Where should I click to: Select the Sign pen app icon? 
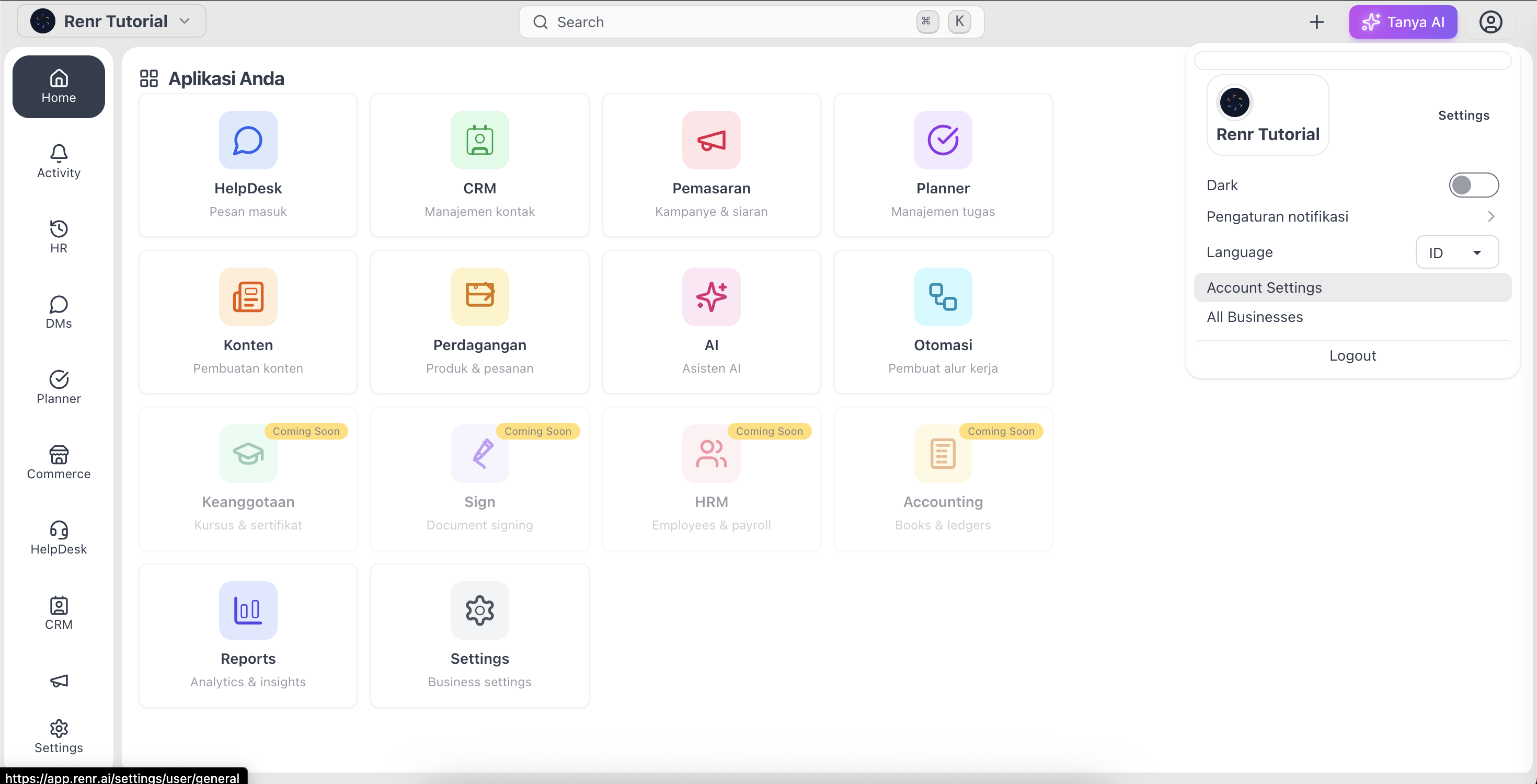(x=479, y=454)
